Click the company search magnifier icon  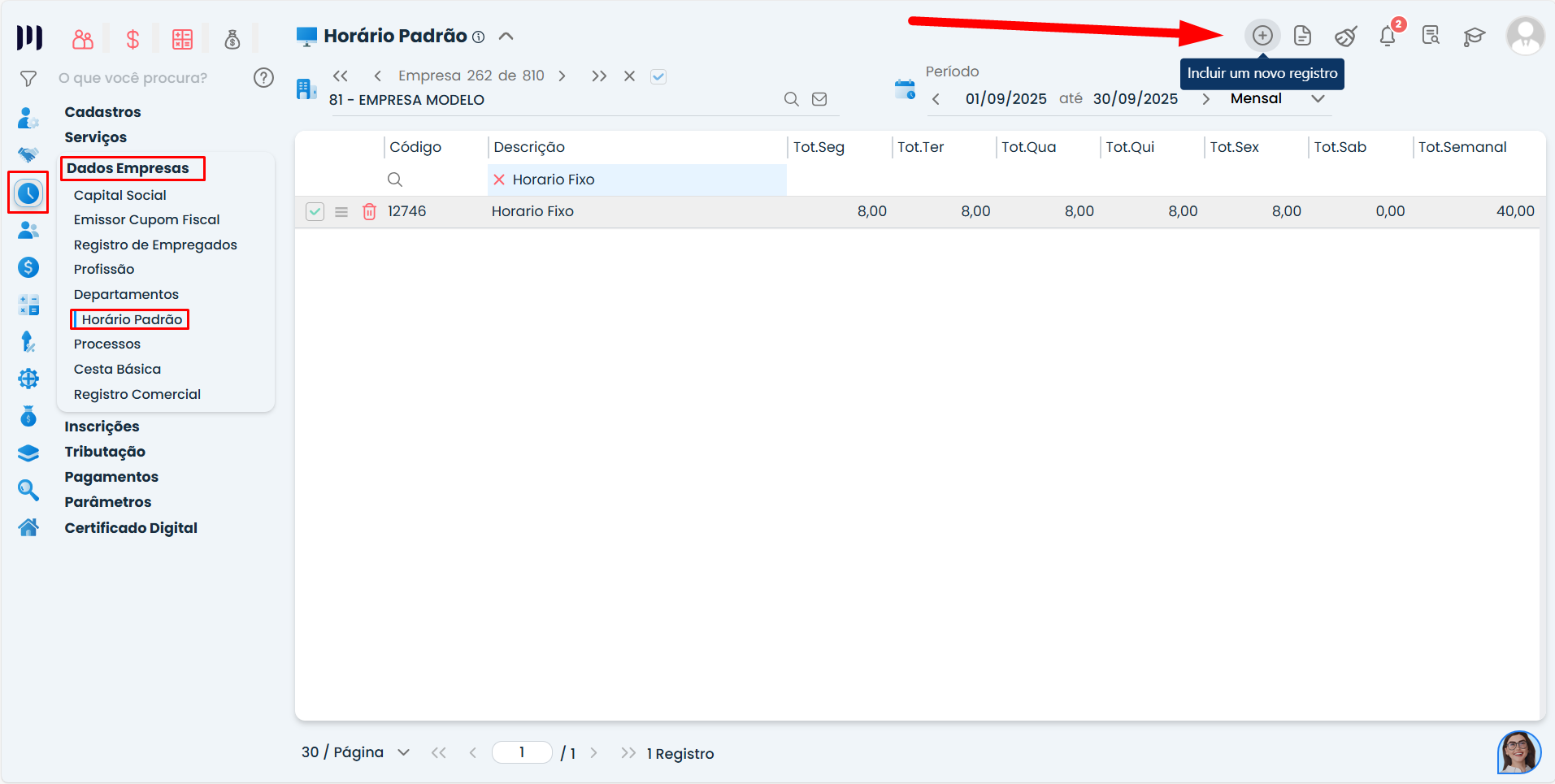pyautogui.click(x=791, y=99)
